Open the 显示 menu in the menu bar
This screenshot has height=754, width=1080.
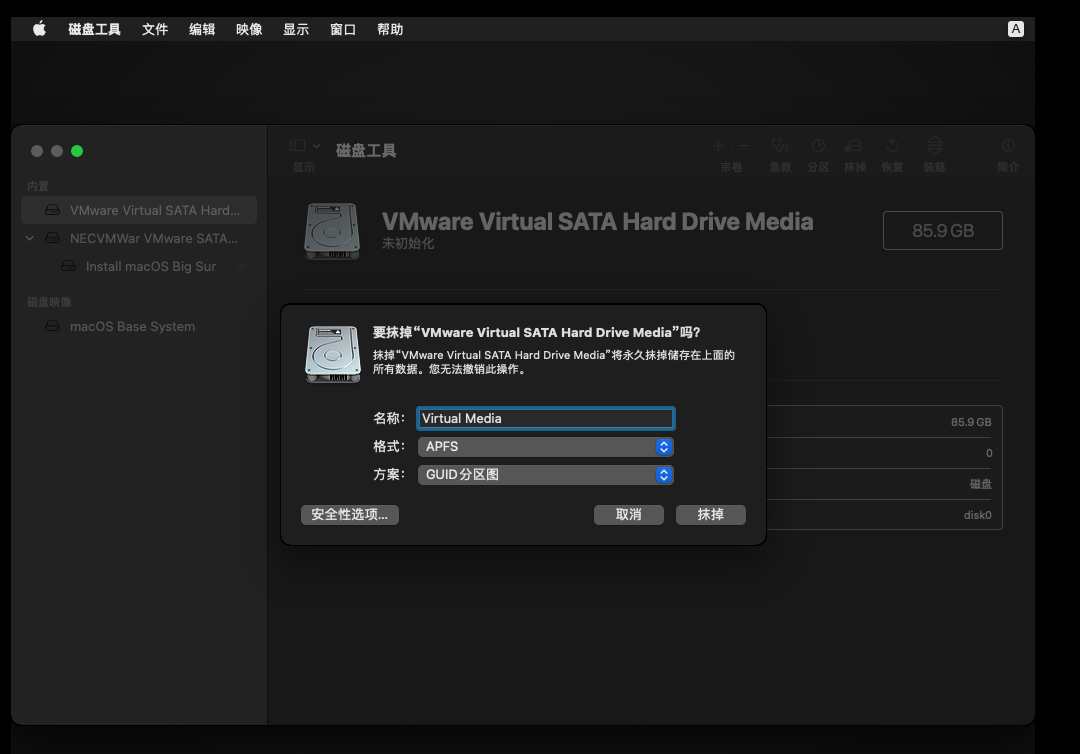[295, 29]
